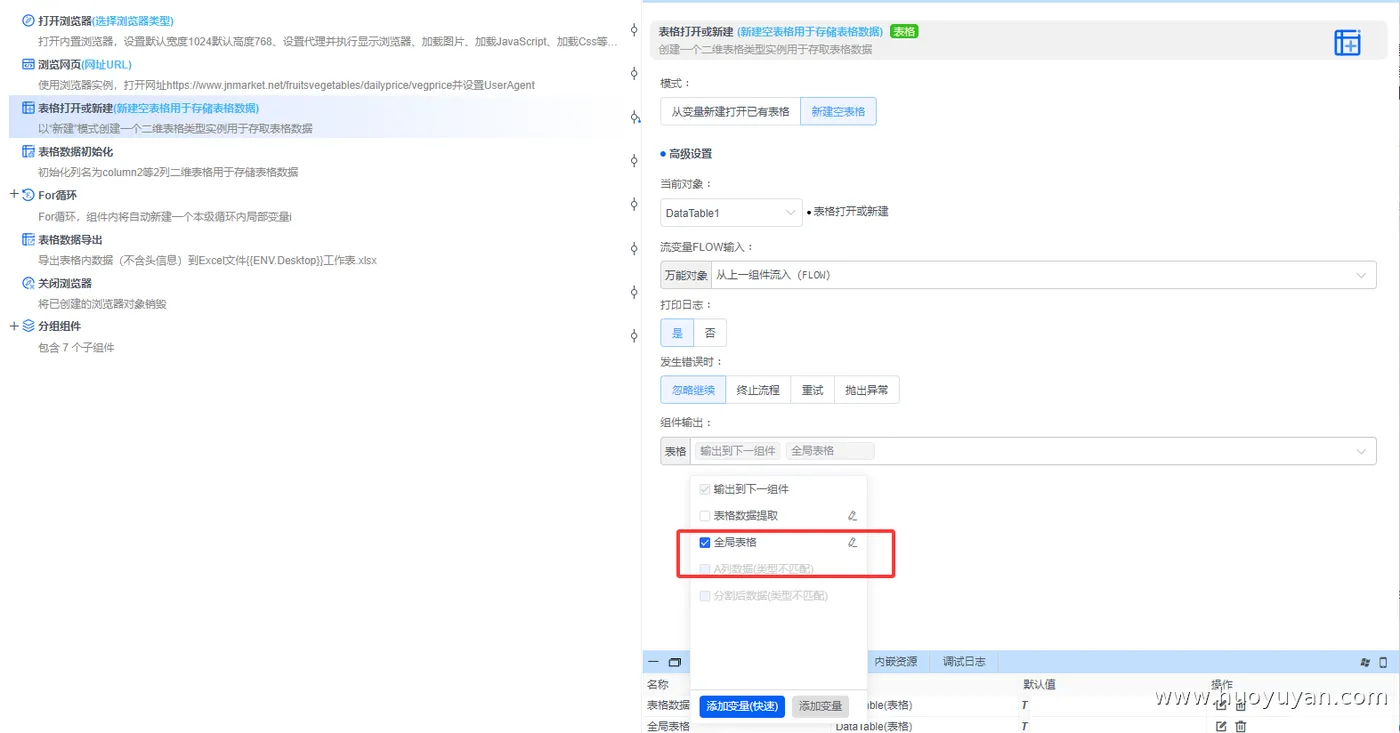
Task: Choose 重试 for error handling
Action: (x=812, y=390)
